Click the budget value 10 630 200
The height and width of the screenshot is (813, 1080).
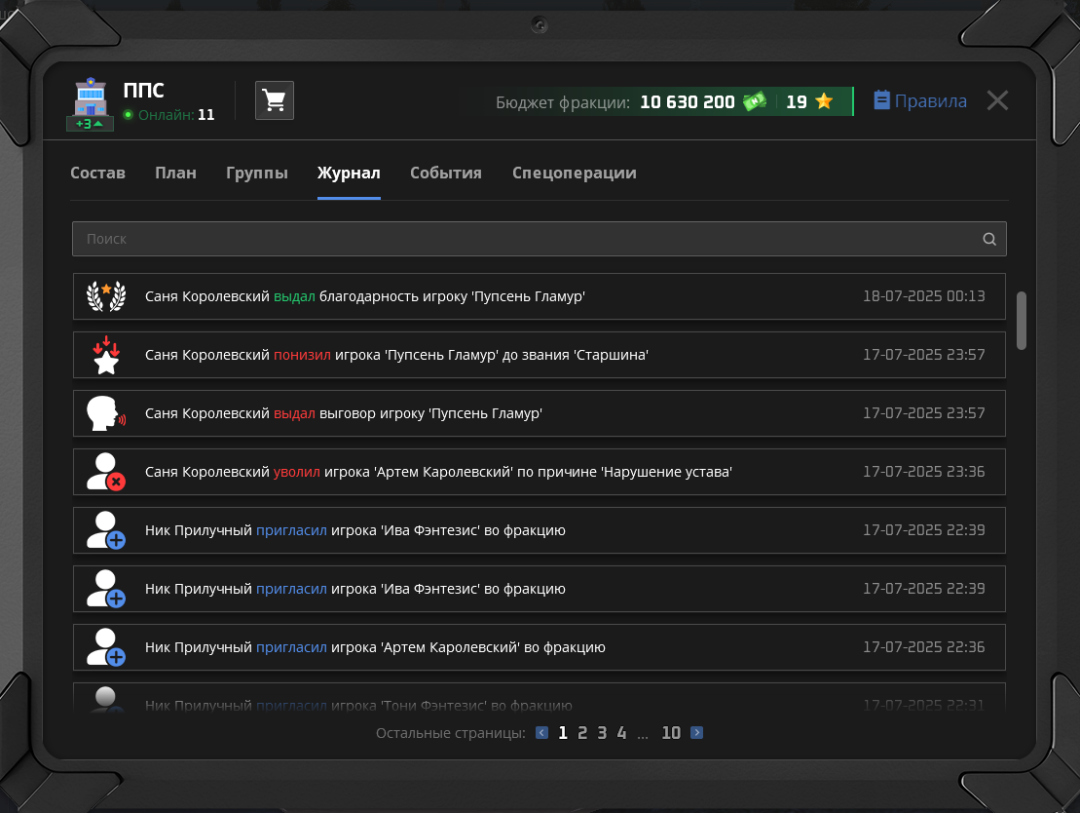pyautogui.click(x=687, y=102)
